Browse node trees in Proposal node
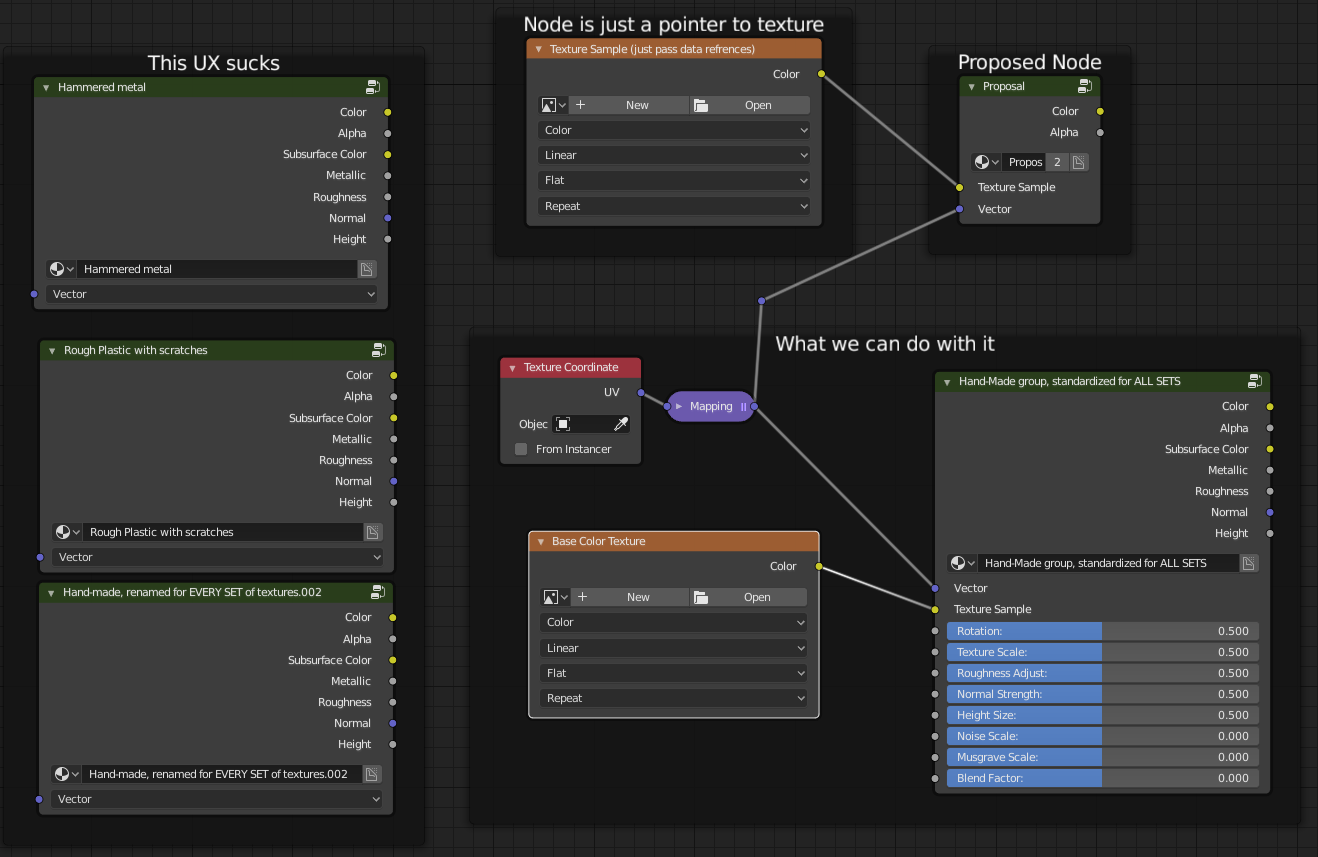Screen dimensions: 1318x857 tap(986, 162)
